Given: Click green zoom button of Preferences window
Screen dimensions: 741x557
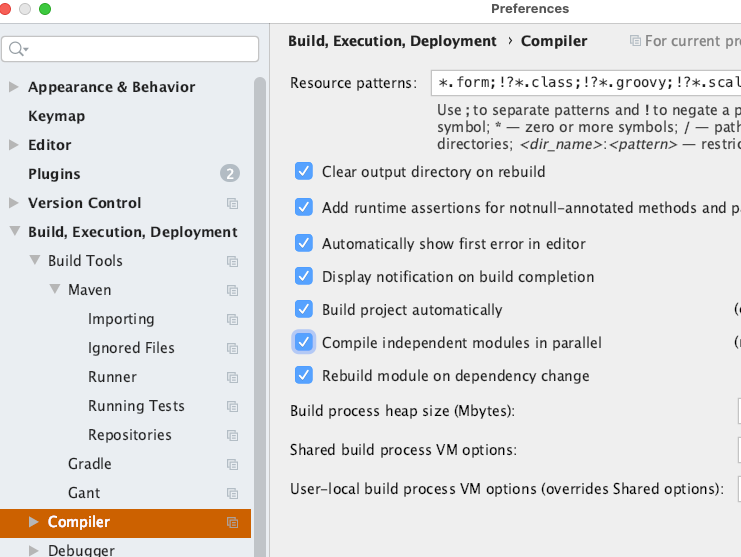Looking at the screenshot, I should [45, 9].
